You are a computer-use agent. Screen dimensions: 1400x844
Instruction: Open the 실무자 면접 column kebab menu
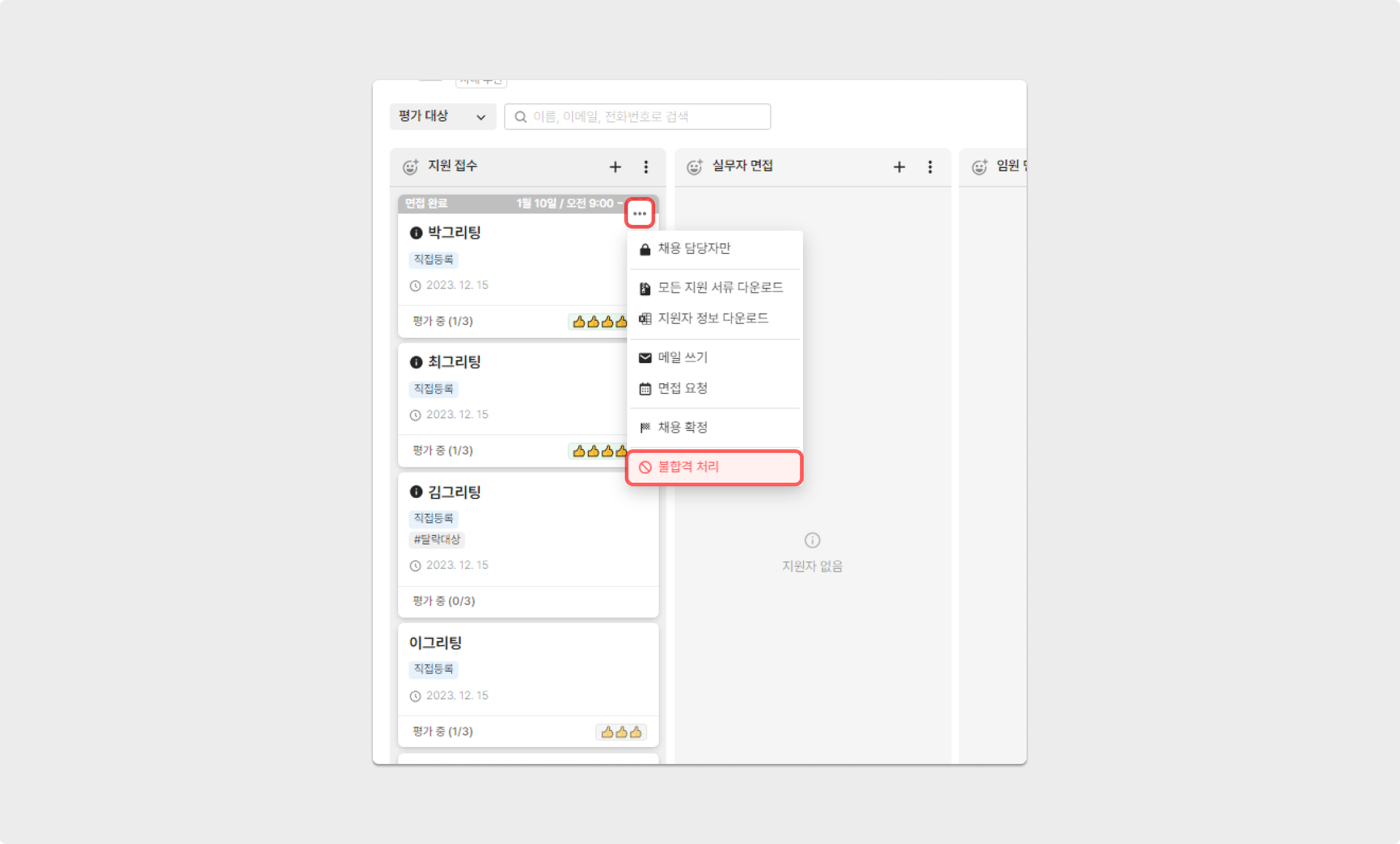(x=930, y=167)
